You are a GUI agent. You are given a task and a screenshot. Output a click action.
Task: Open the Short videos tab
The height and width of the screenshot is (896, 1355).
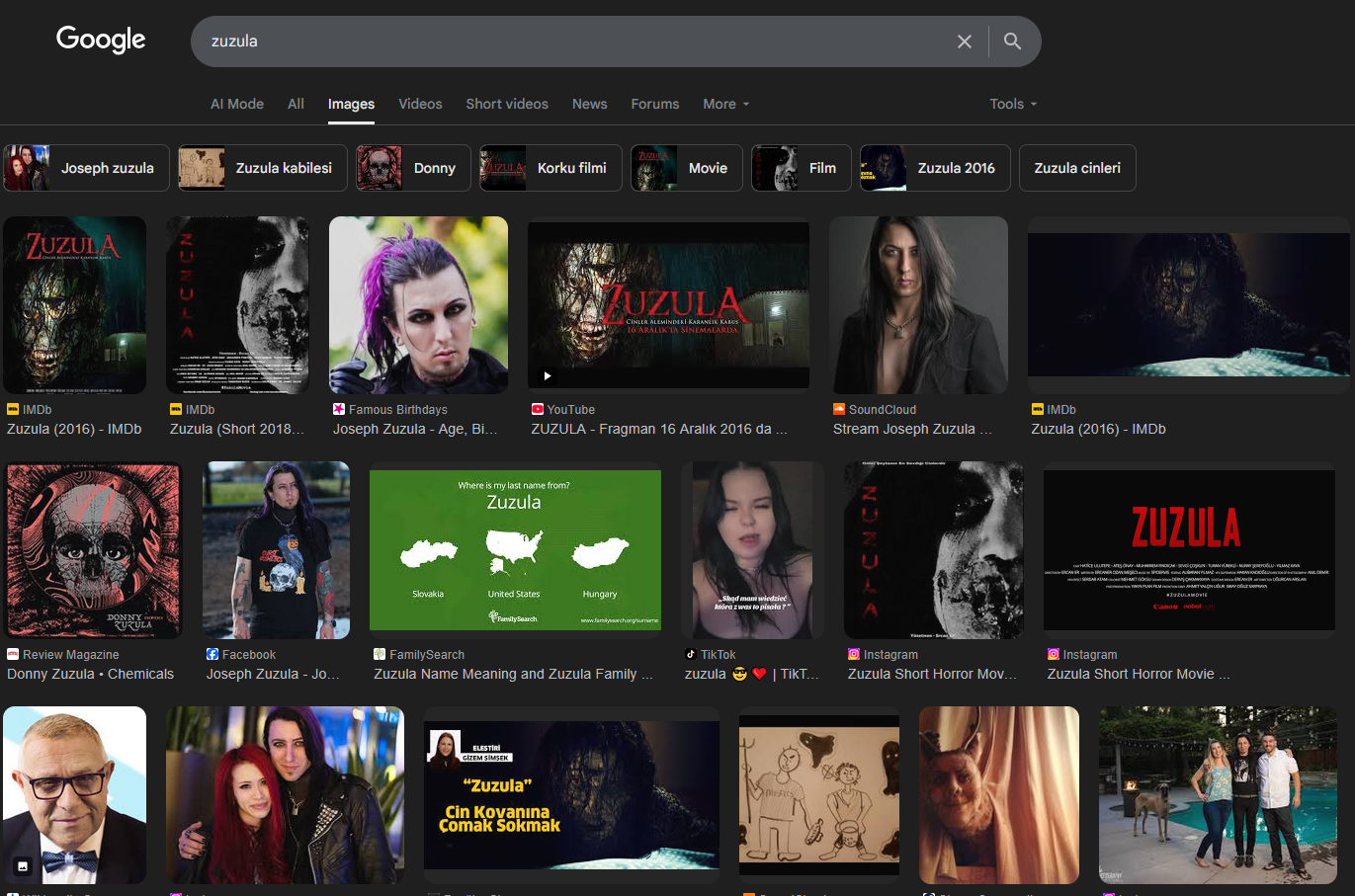click(x=507, y=104)
